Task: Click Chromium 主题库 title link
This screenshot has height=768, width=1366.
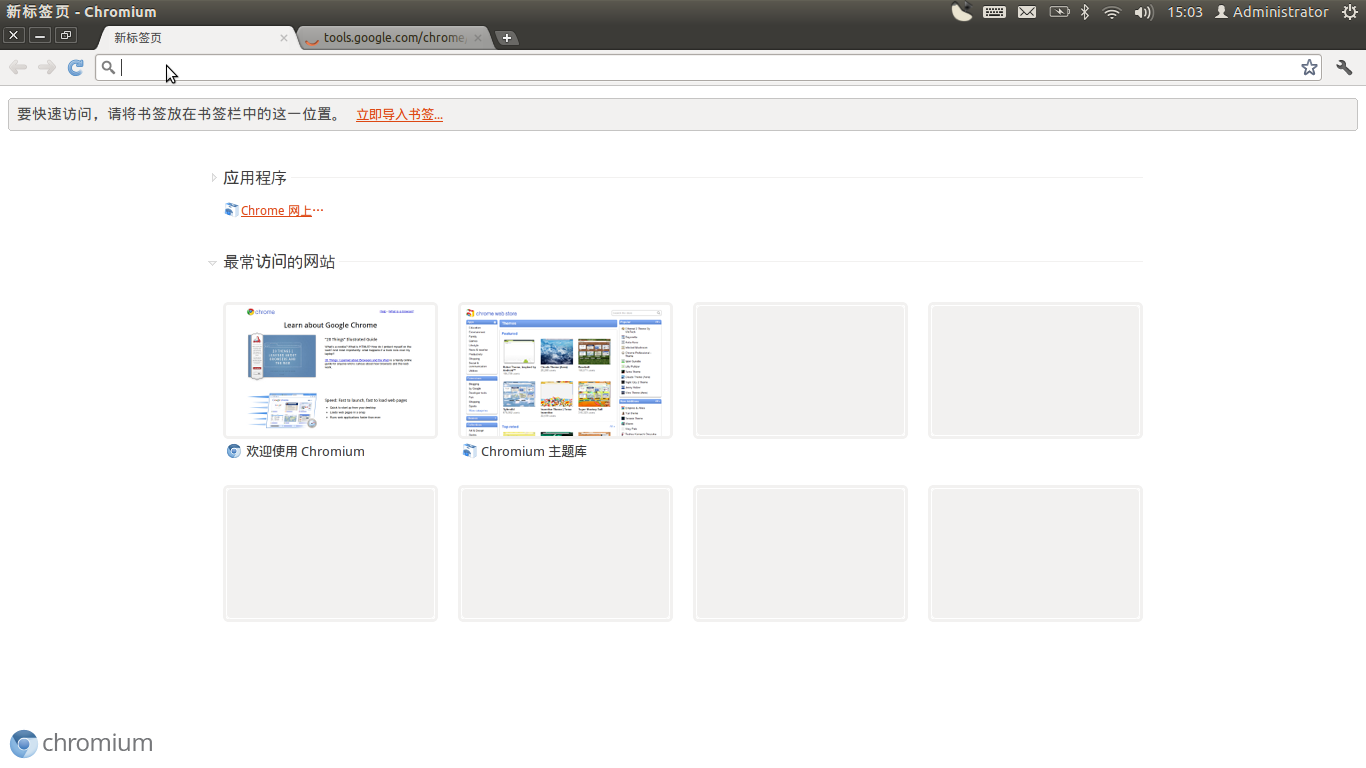Action: tap(534, 451)
